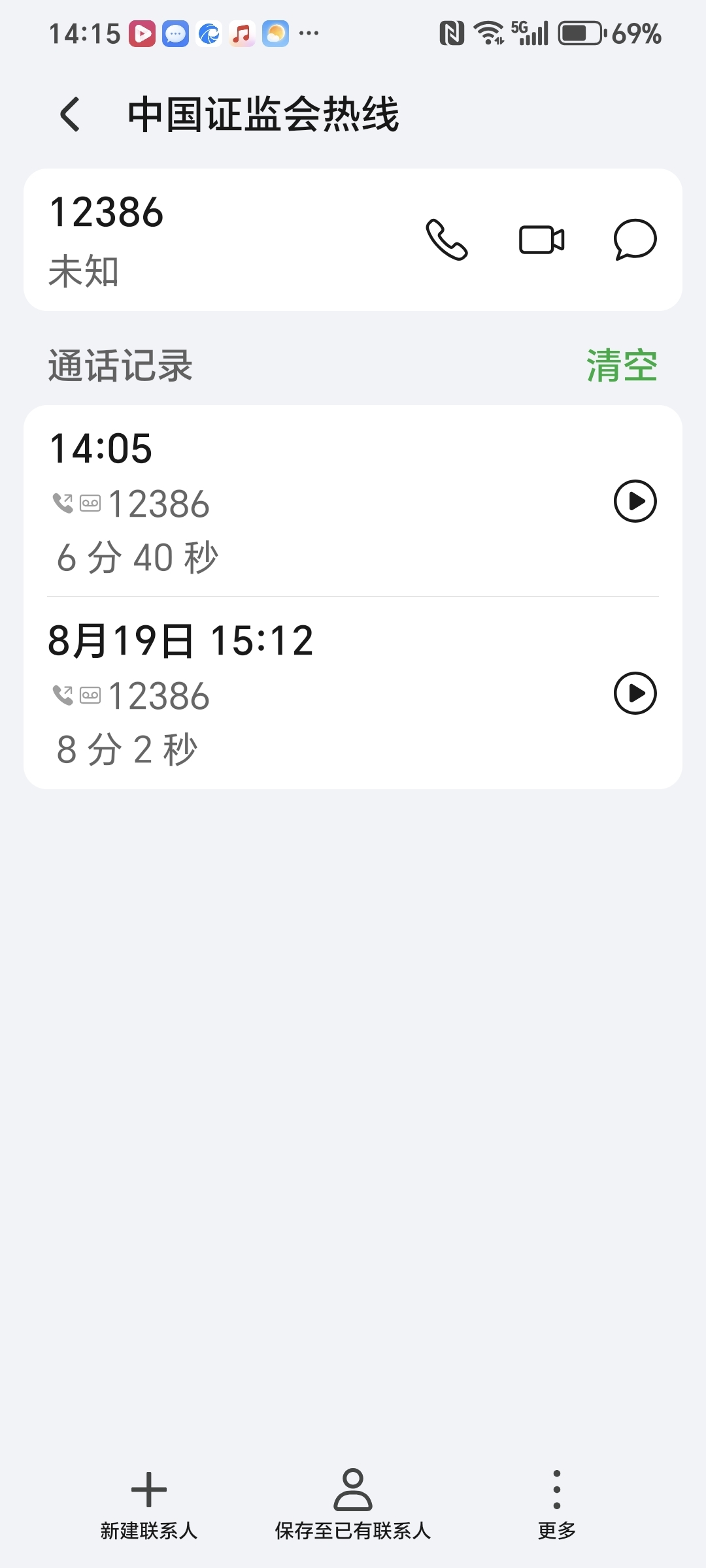Open the 8月19日 15:12 call entry
706x1568 pixels.
(x=353, y=693)
